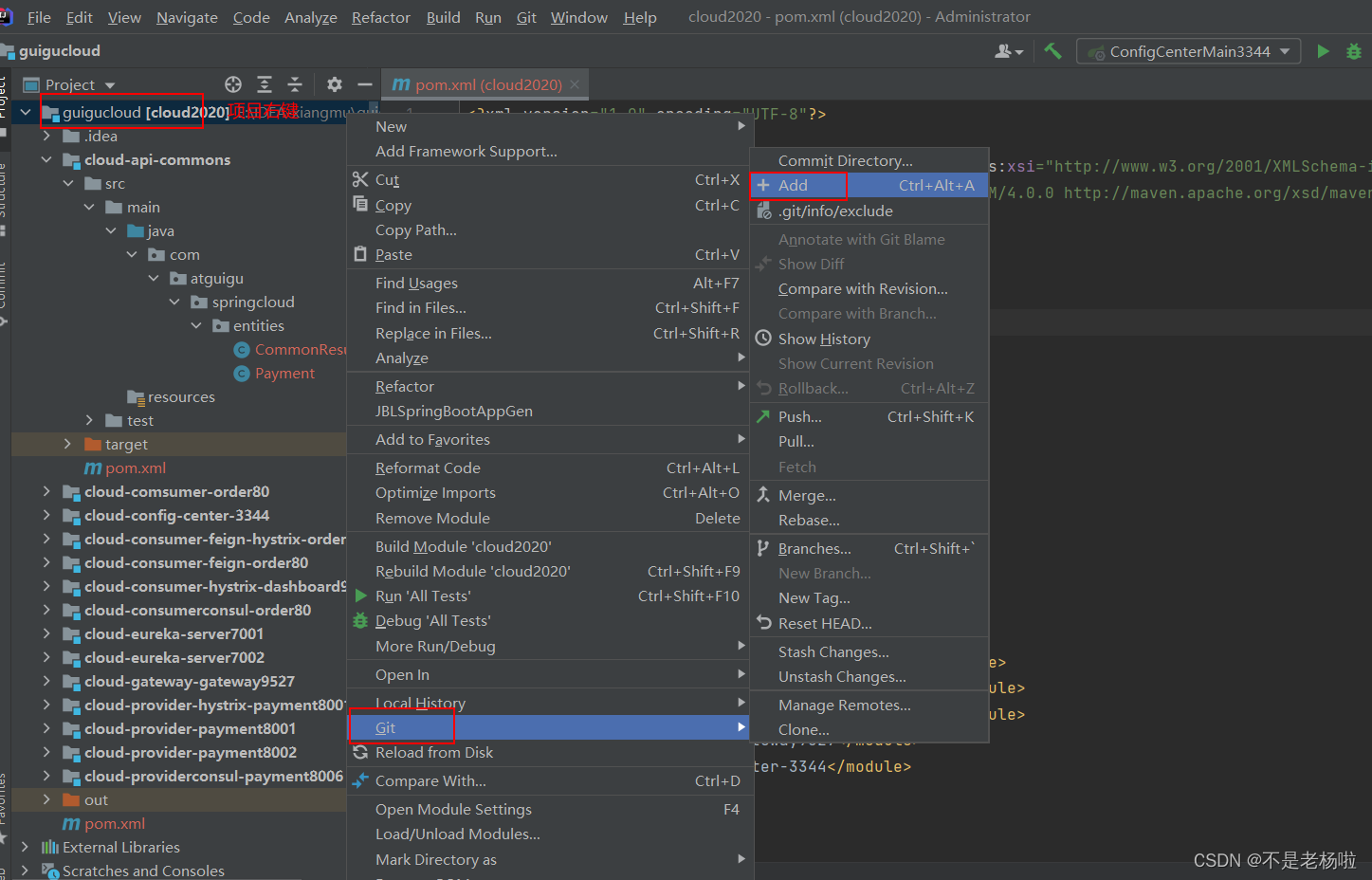Open the Git menu in menu bar

pyautogui.click(x=526, y=17)
